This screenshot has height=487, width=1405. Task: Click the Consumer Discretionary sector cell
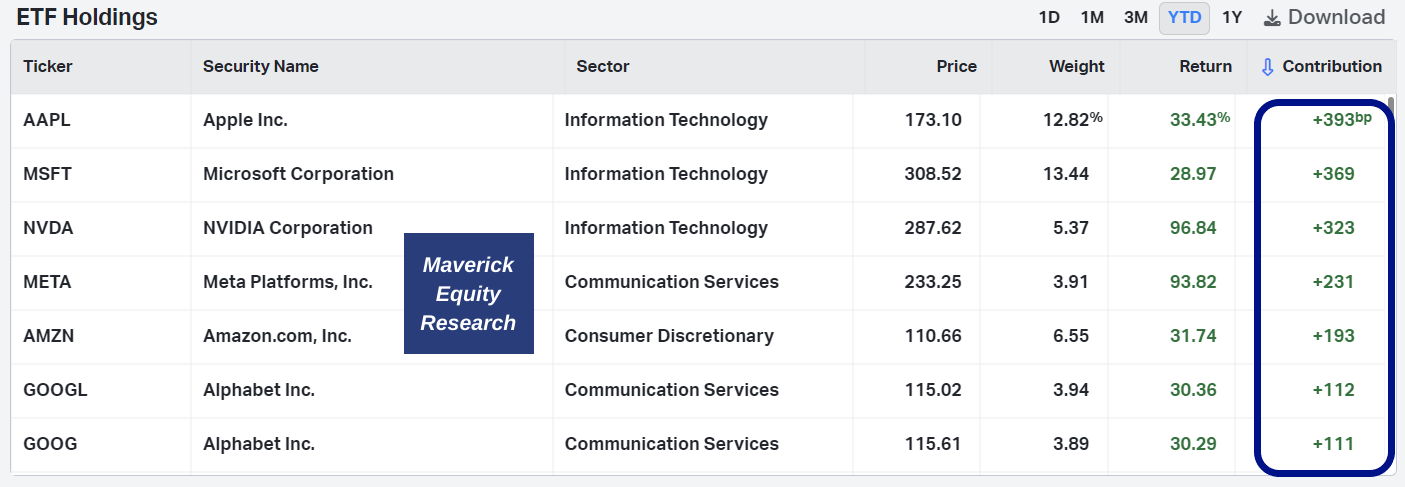tap(669, 336)
